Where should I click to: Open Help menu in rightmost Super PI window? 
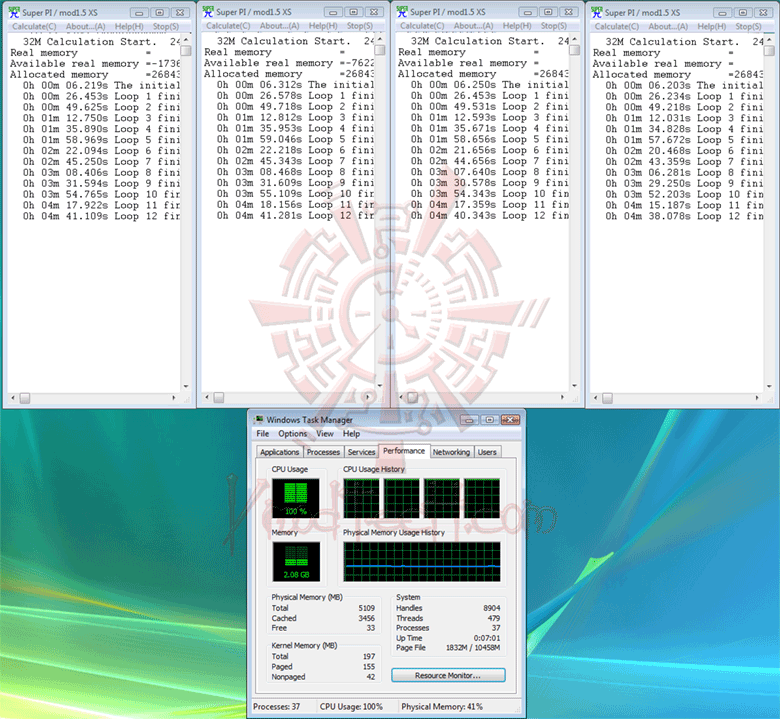coord(712,26)
